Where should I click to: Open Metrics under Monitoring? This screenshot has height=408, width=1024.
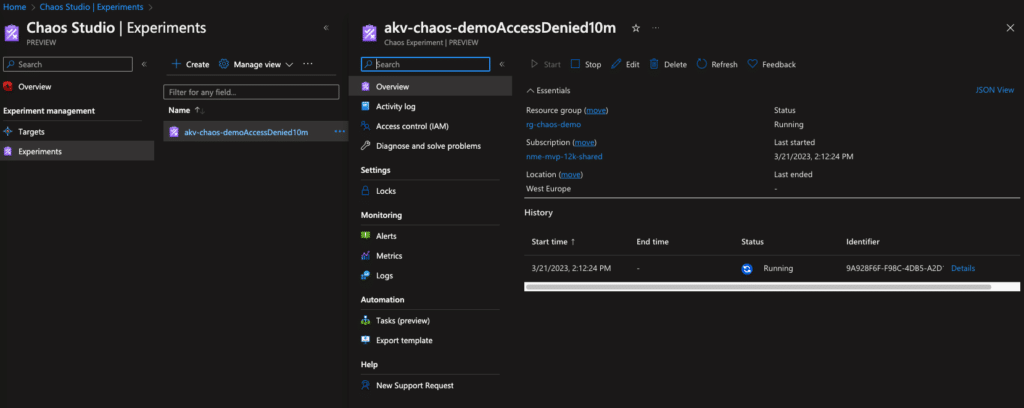tap(389, 256)
